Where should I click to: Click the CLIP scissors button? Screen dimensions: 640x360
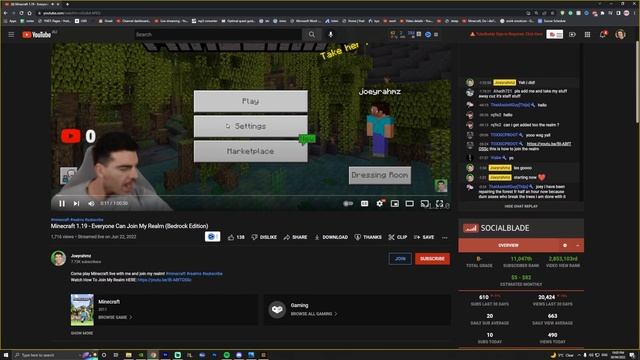[398, 237]
